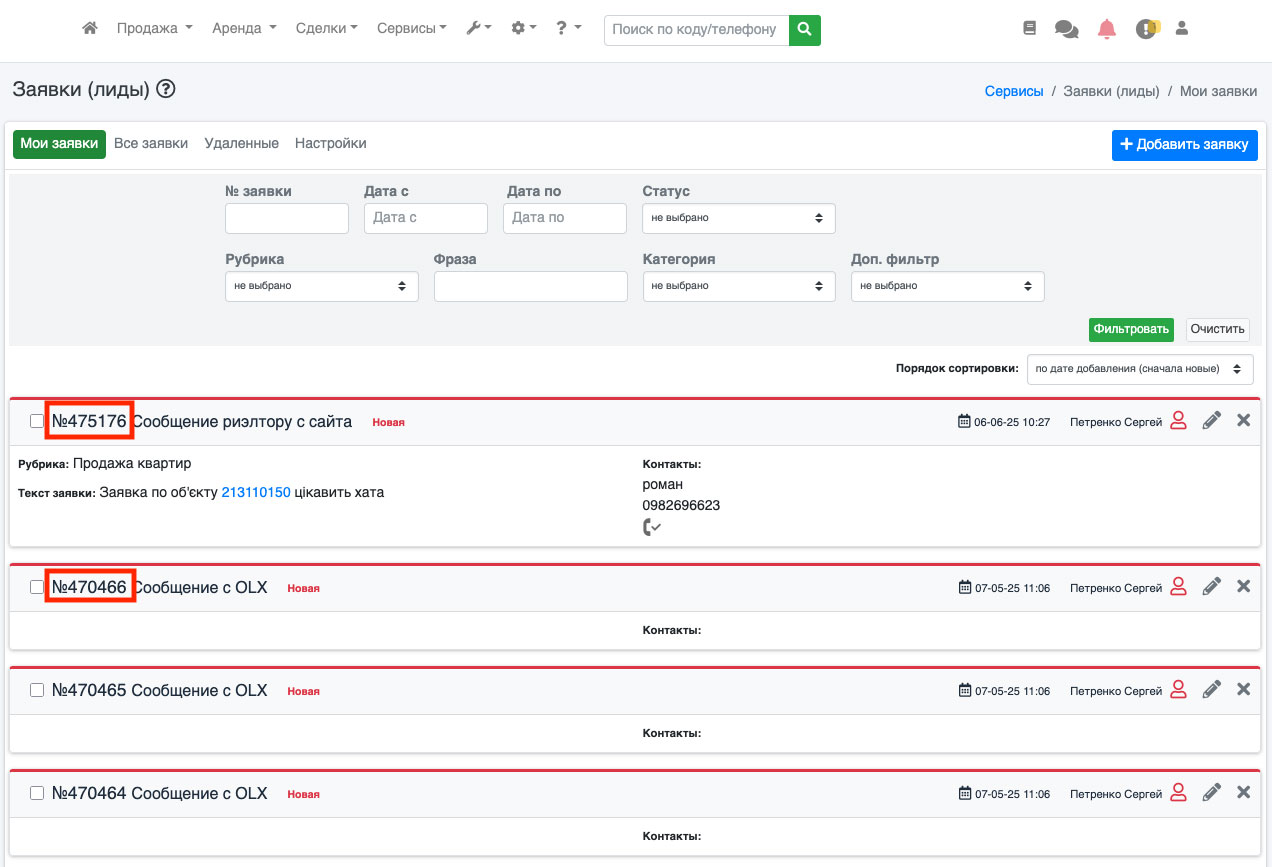
Task: Open the Статус dropdown filter
Action: click(738, 218)
